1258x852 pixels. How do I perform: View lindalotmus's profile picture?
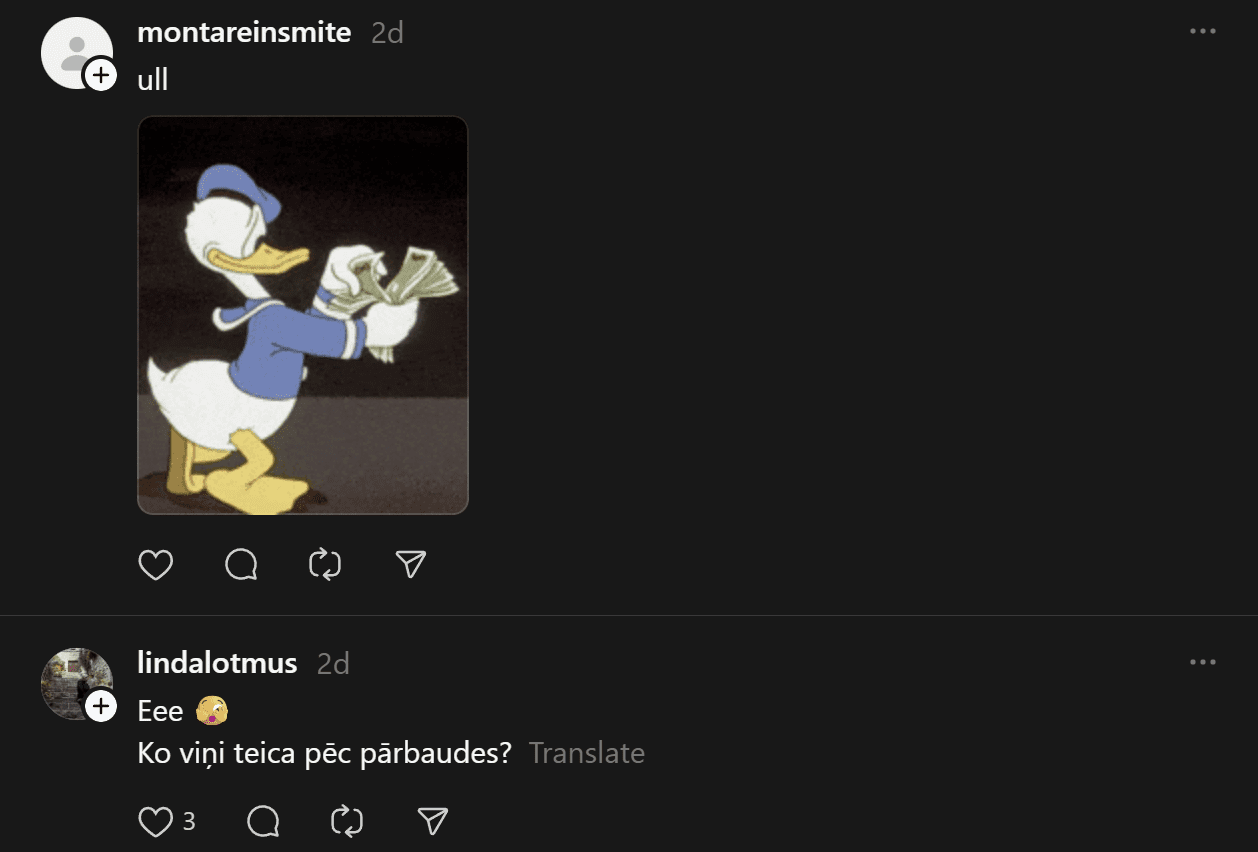click(76, 683)
